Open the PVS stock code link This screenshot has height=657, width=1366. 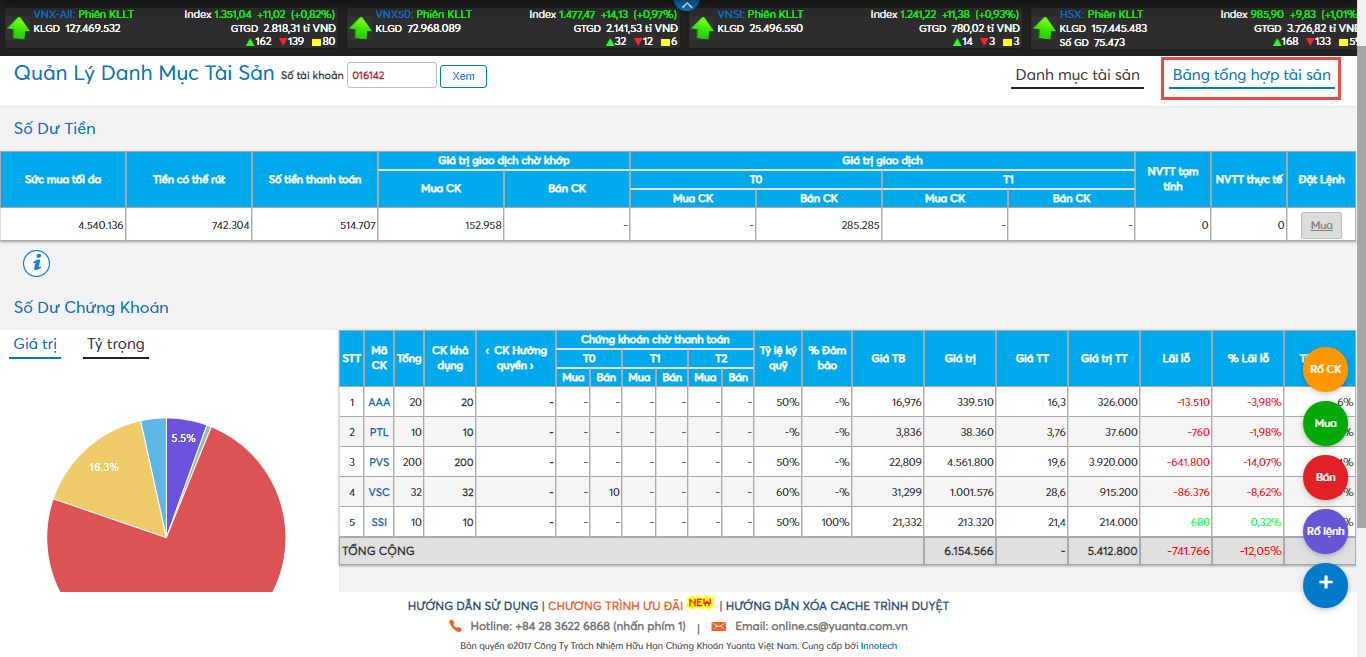pos(379,462)
